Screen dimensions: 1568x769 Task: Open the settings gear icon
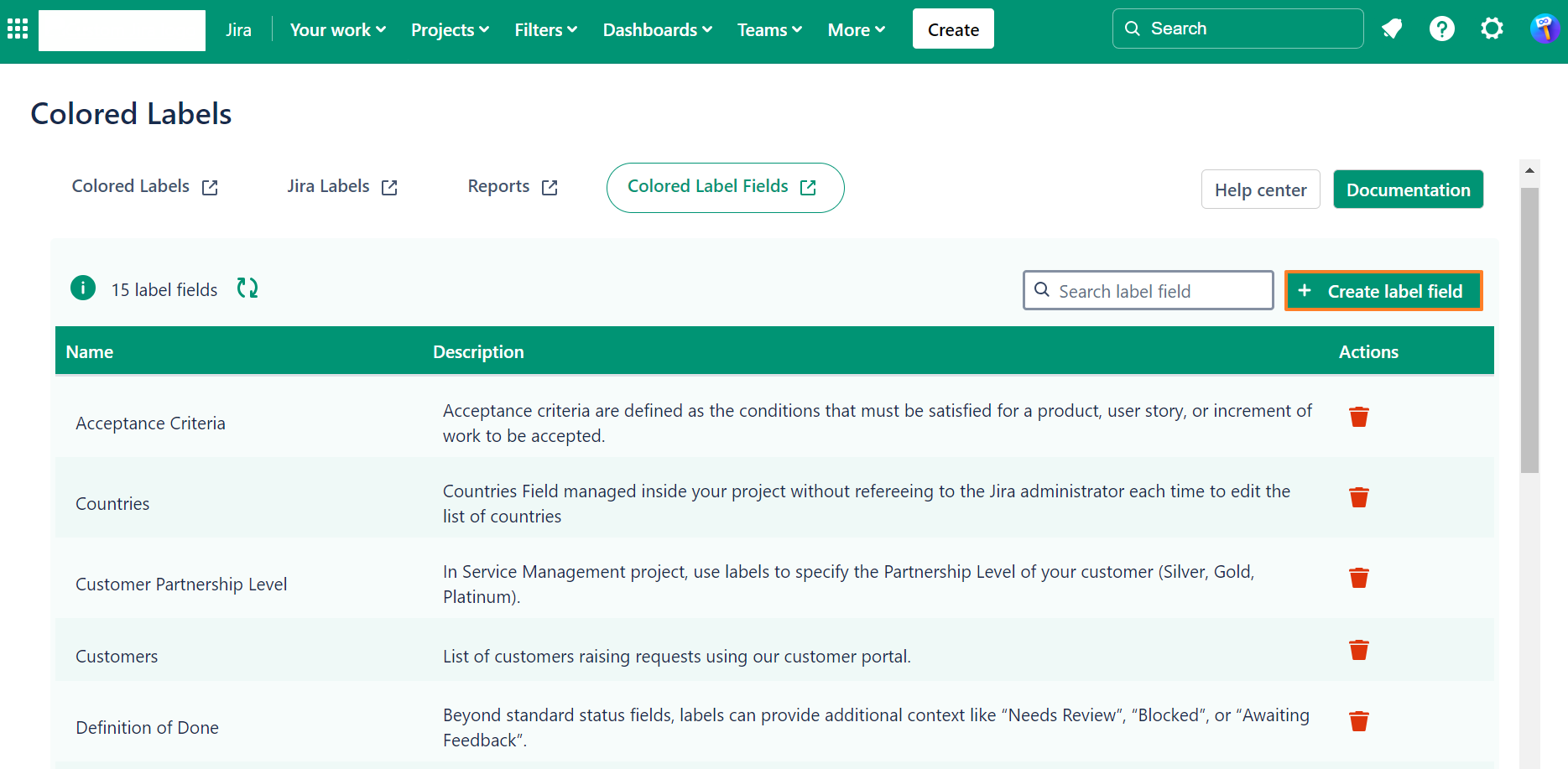1492,29
